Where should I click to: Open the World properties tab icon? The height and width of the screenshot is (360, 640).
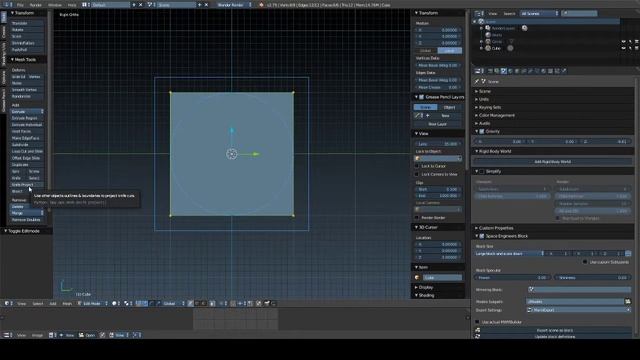[510, 71]
